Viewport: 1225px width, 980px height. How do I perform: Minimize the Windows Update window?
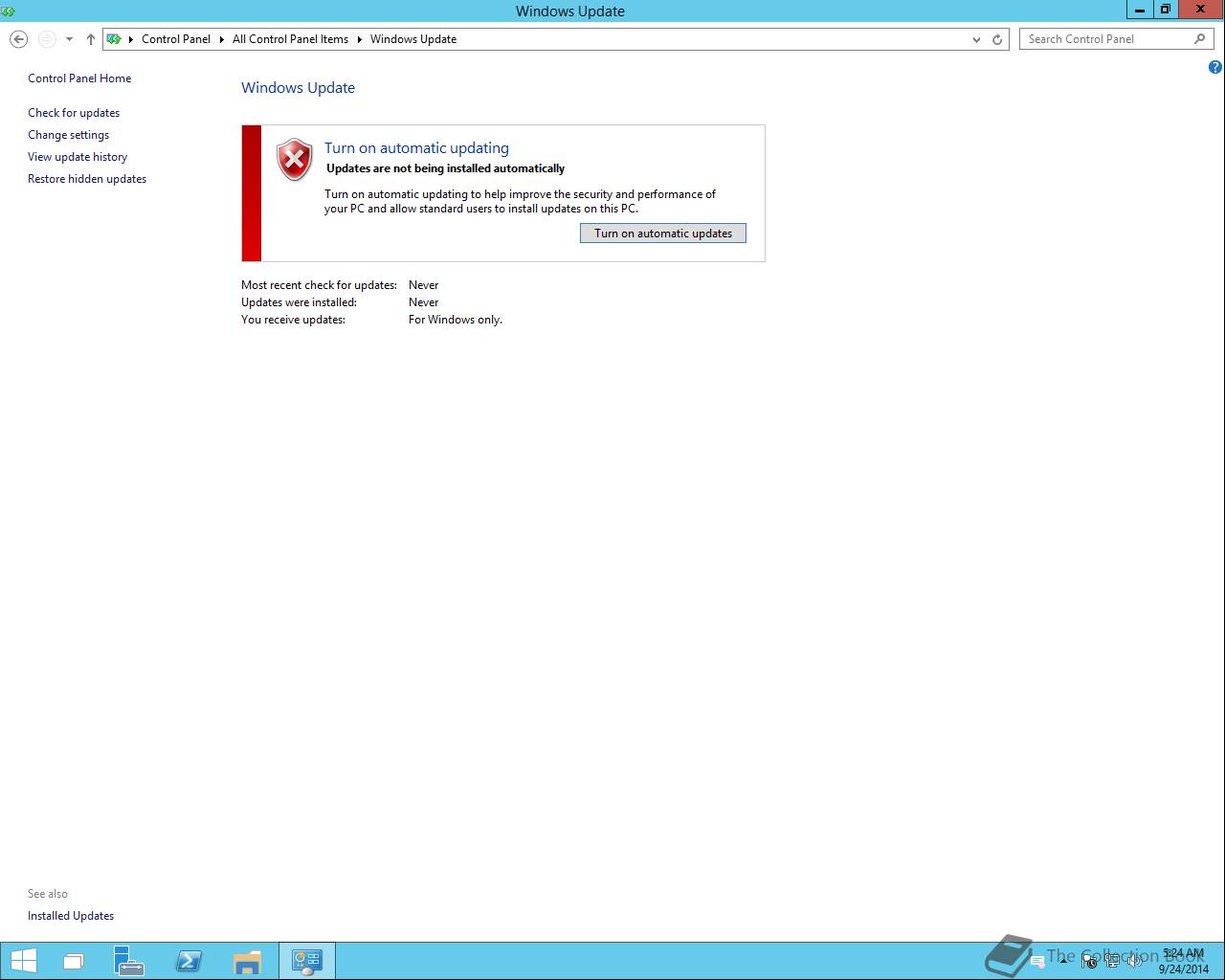pos(1139,10)
